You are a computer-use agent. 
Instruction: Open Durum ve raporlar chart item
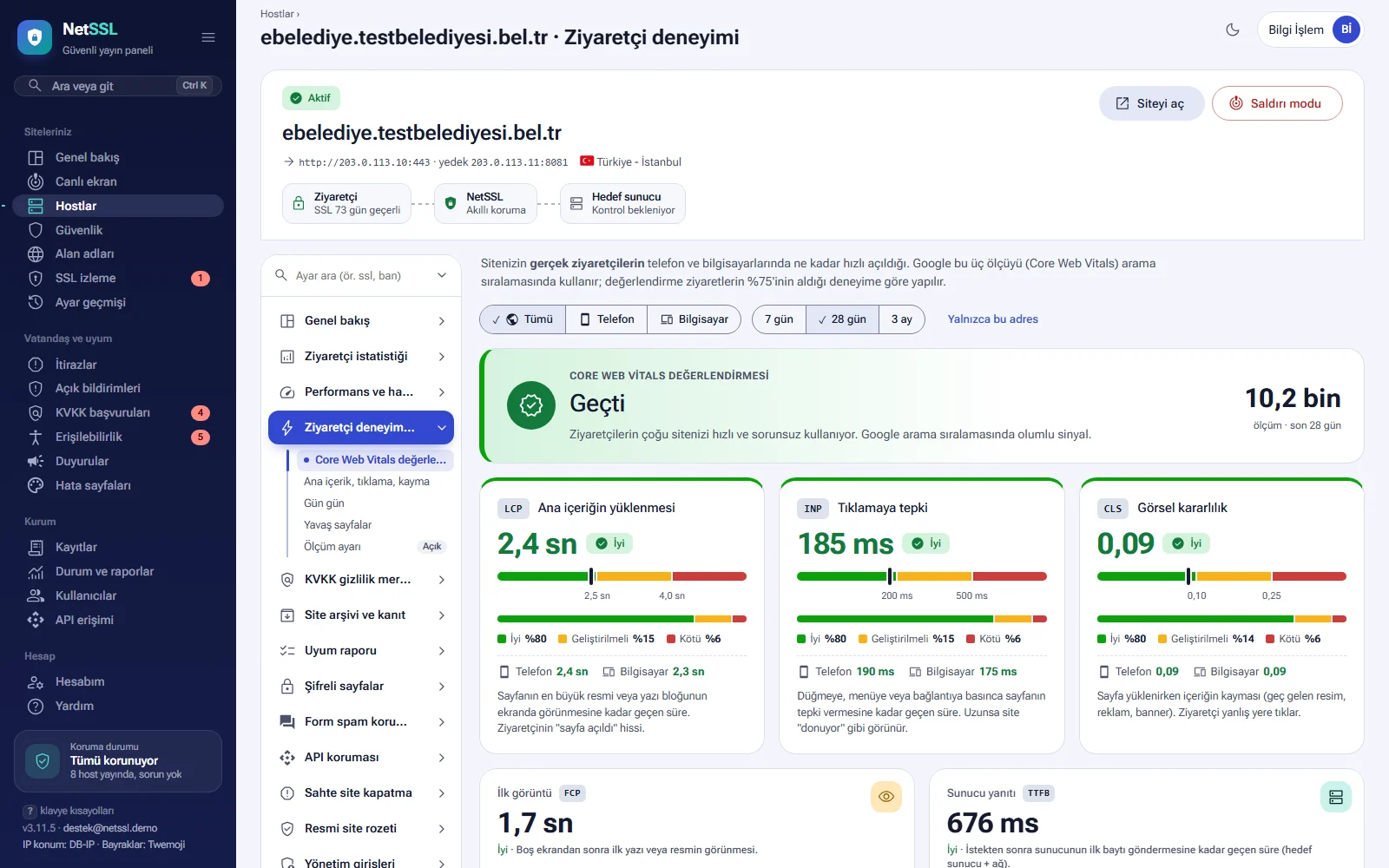coord(118,571)
